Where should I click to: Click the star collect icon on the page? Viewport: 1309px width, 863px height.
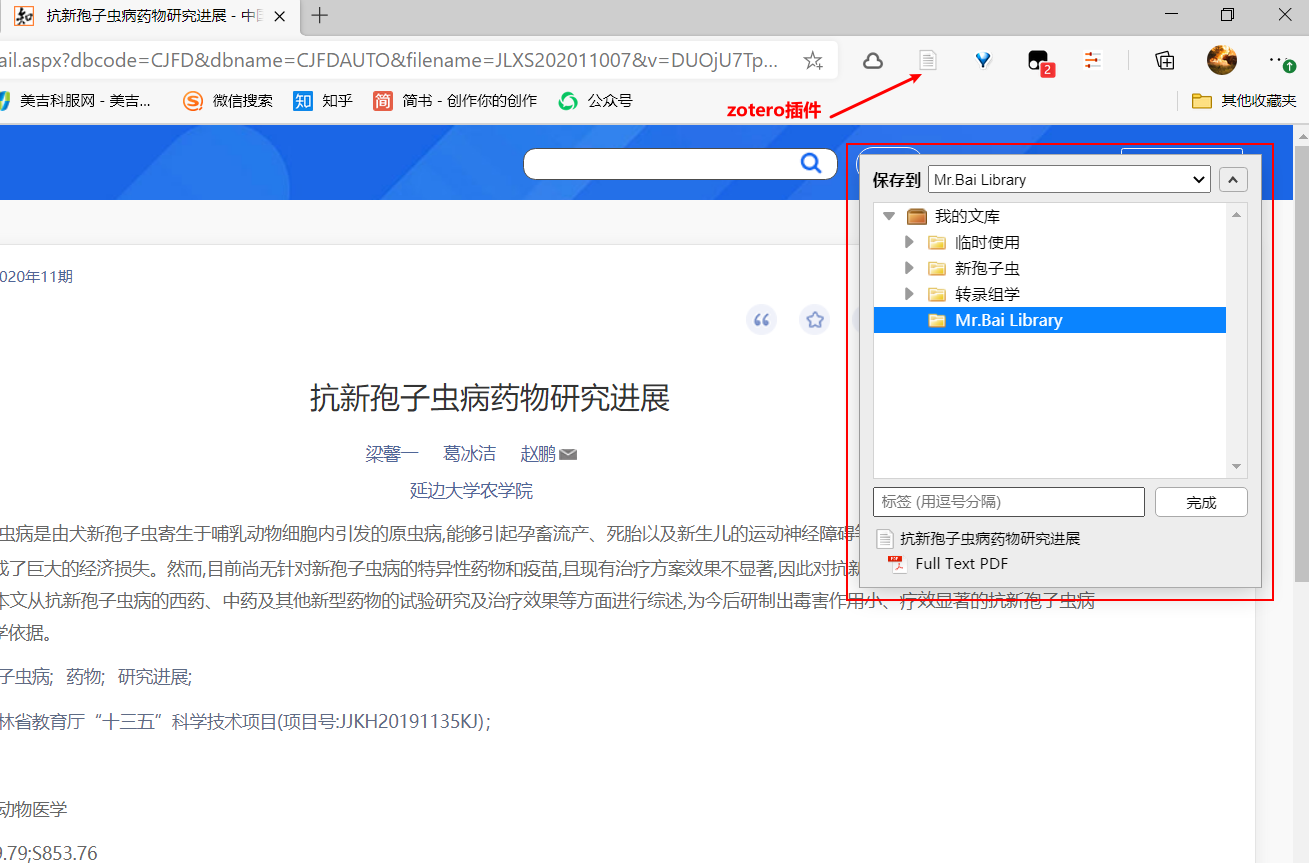point(815,320)
